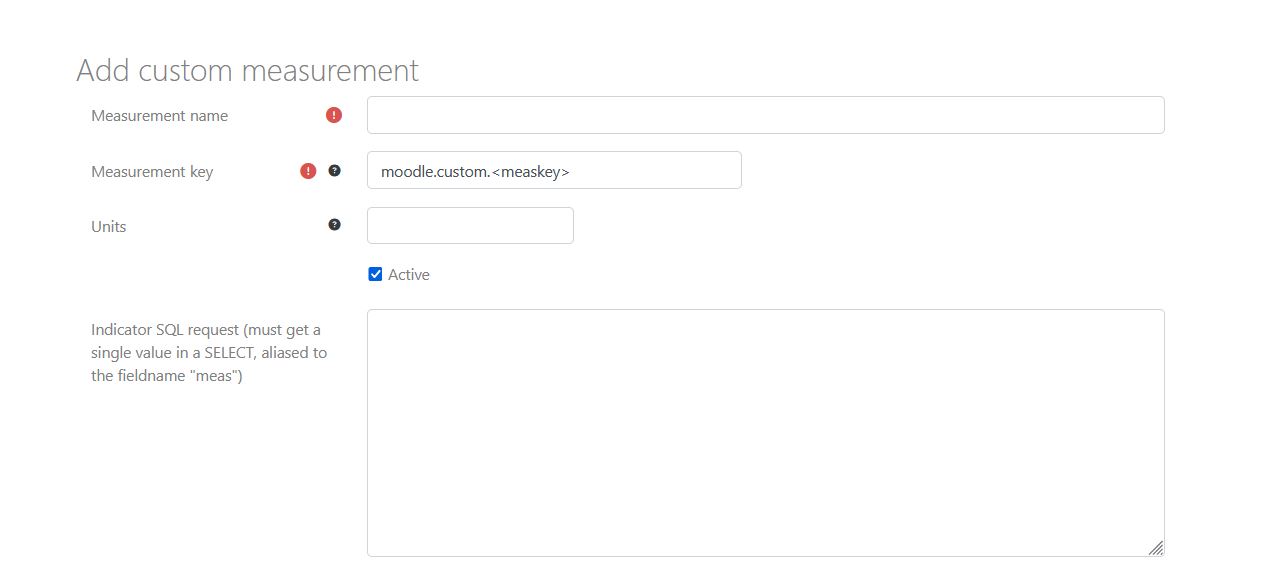This screenshot has height=567, width=1285.
Task: Click the "Measurement name" field label
Action: pyautogui.click(x=159, y=116)
